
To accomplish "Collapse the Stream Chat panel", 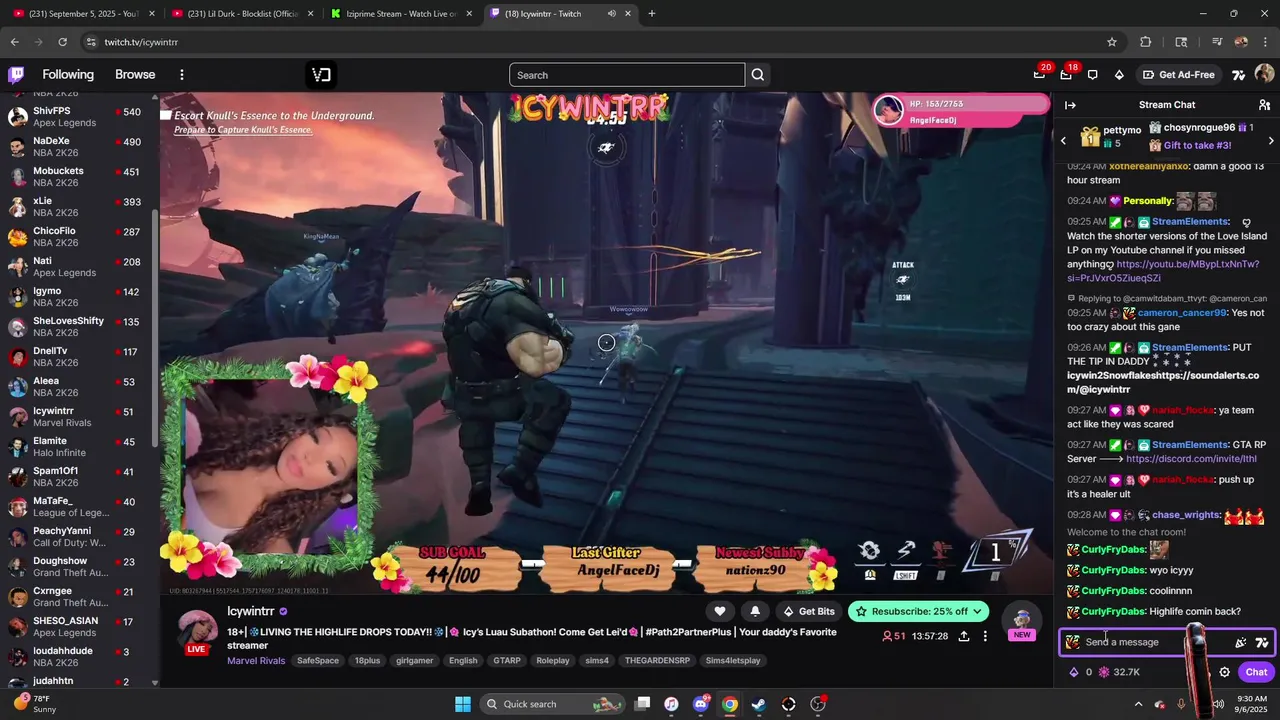I will point(1070,105).
